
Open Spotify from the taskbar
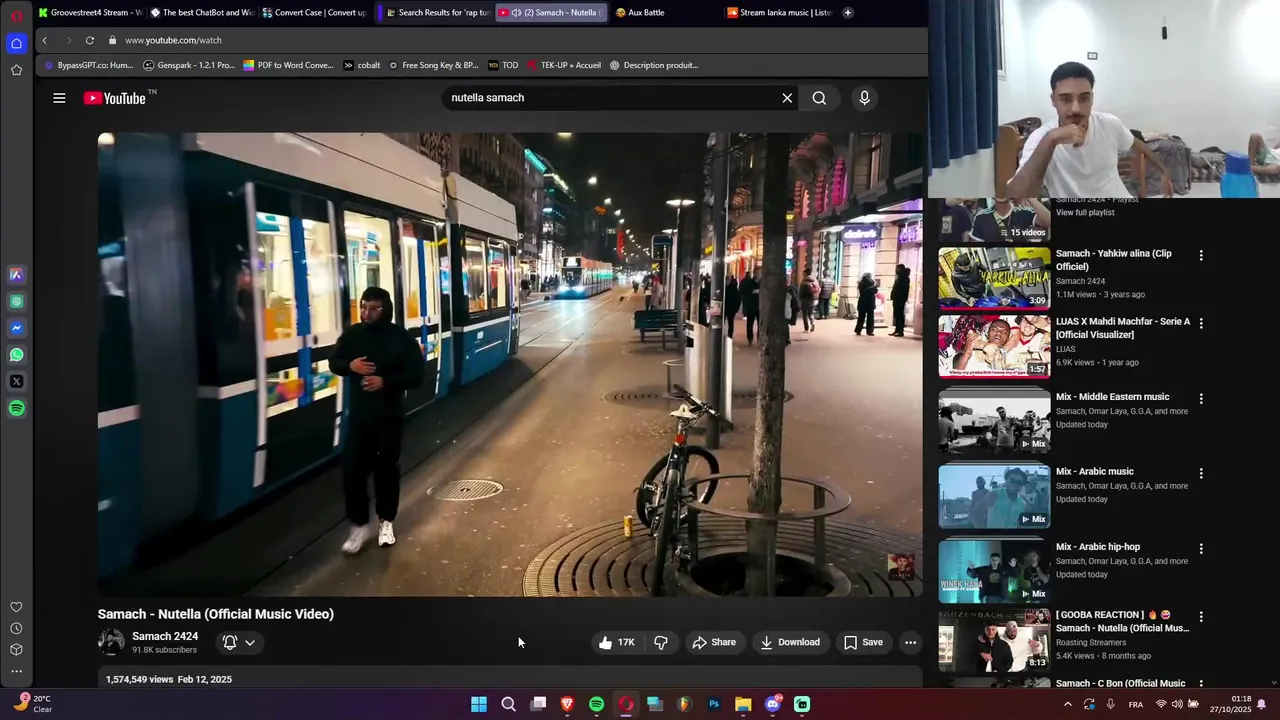pyautogui.click(x=596, y=704)
